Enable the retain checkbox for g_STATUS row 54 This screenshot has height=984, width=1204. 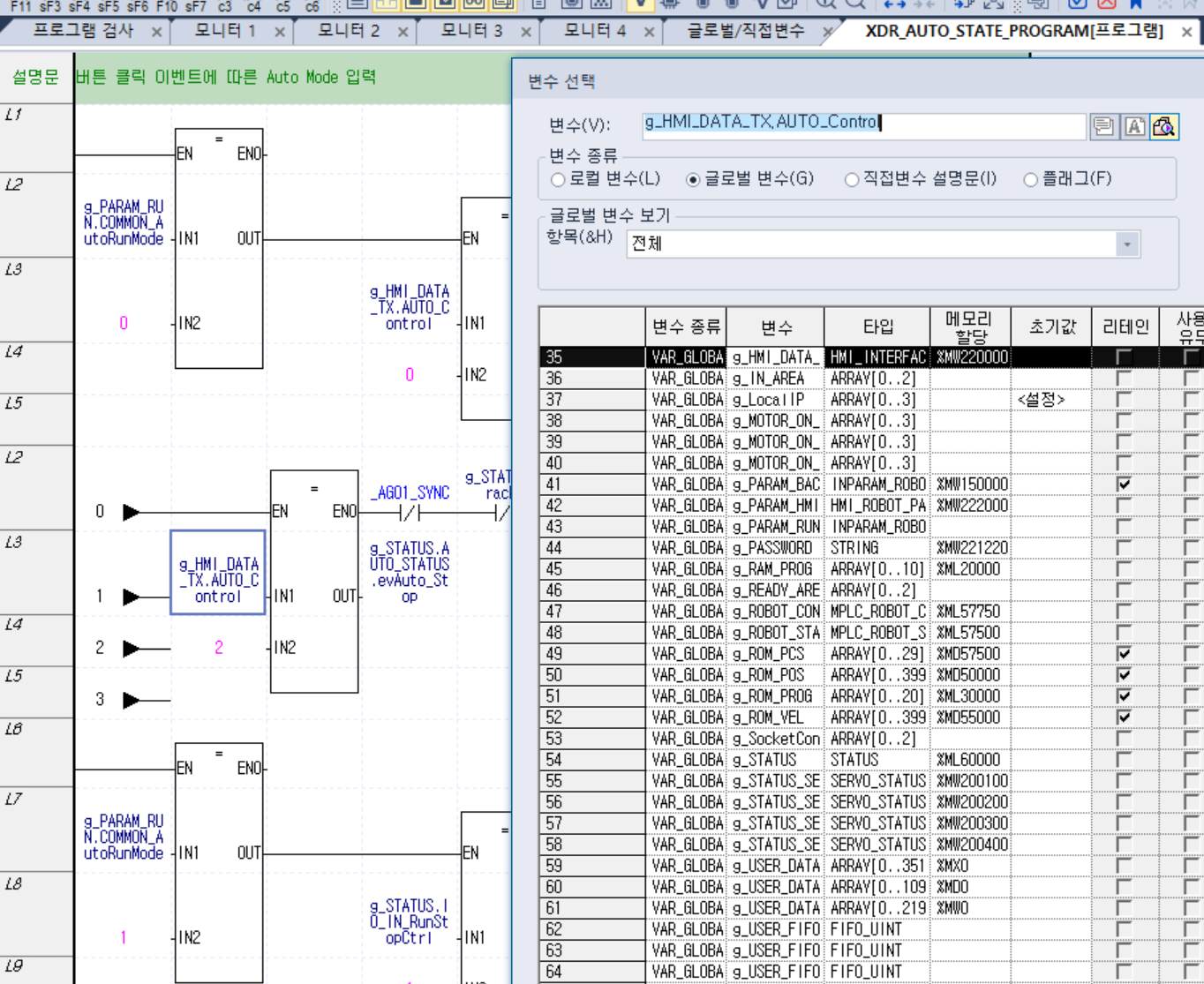pyautogui.click(x=1125, y=759)
